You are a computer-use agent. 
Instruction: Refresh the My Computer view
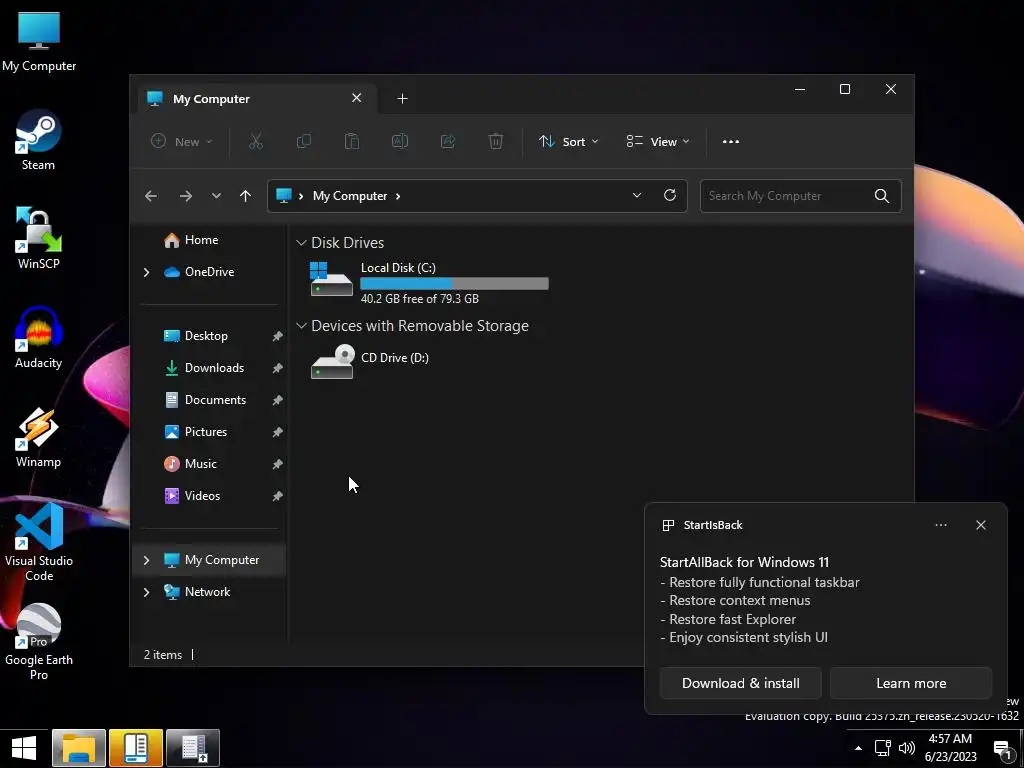tap(669, 195)
